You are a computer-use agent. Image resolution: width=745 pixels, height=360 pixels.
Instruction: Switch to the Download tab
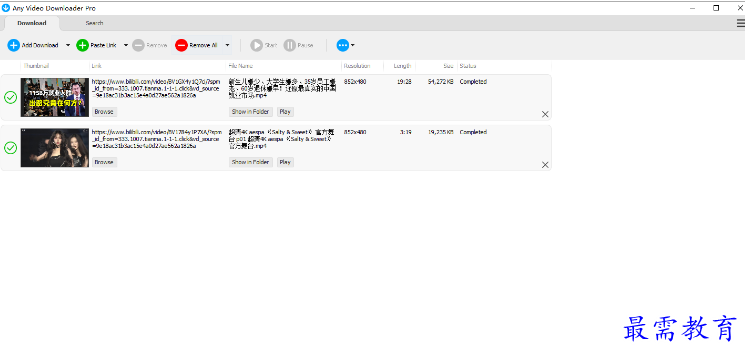(32, 23)
